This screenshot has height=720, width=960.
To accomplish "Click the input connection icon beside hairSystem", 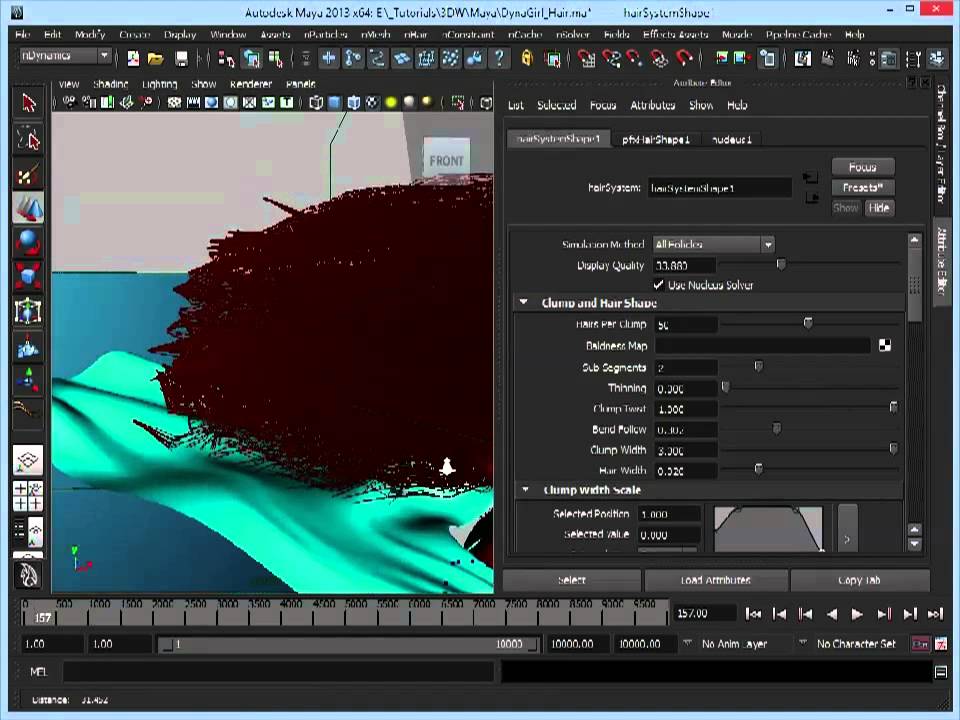I will point(810,178).
